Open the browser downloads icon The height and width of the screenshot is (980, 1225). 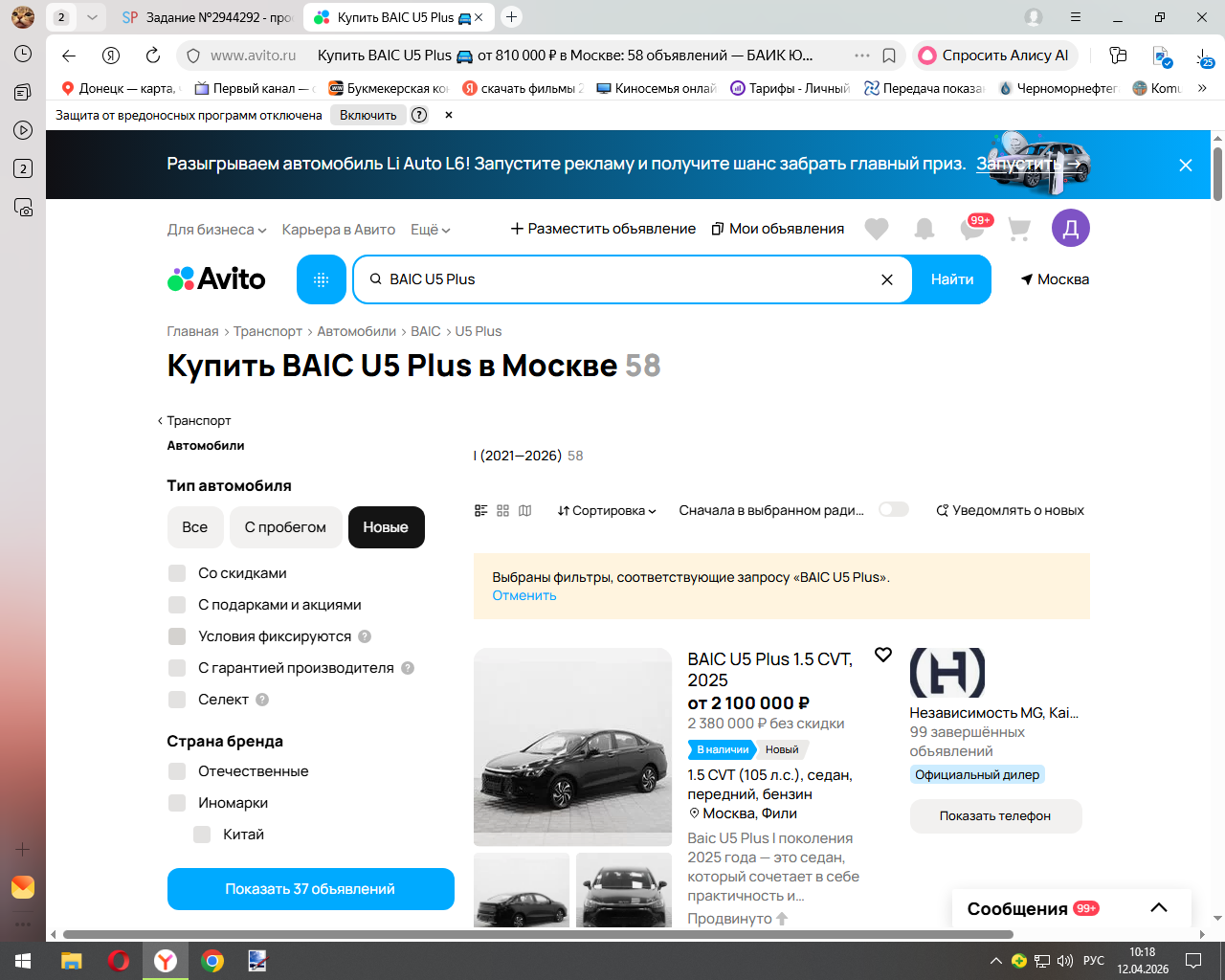(1205, 56)
